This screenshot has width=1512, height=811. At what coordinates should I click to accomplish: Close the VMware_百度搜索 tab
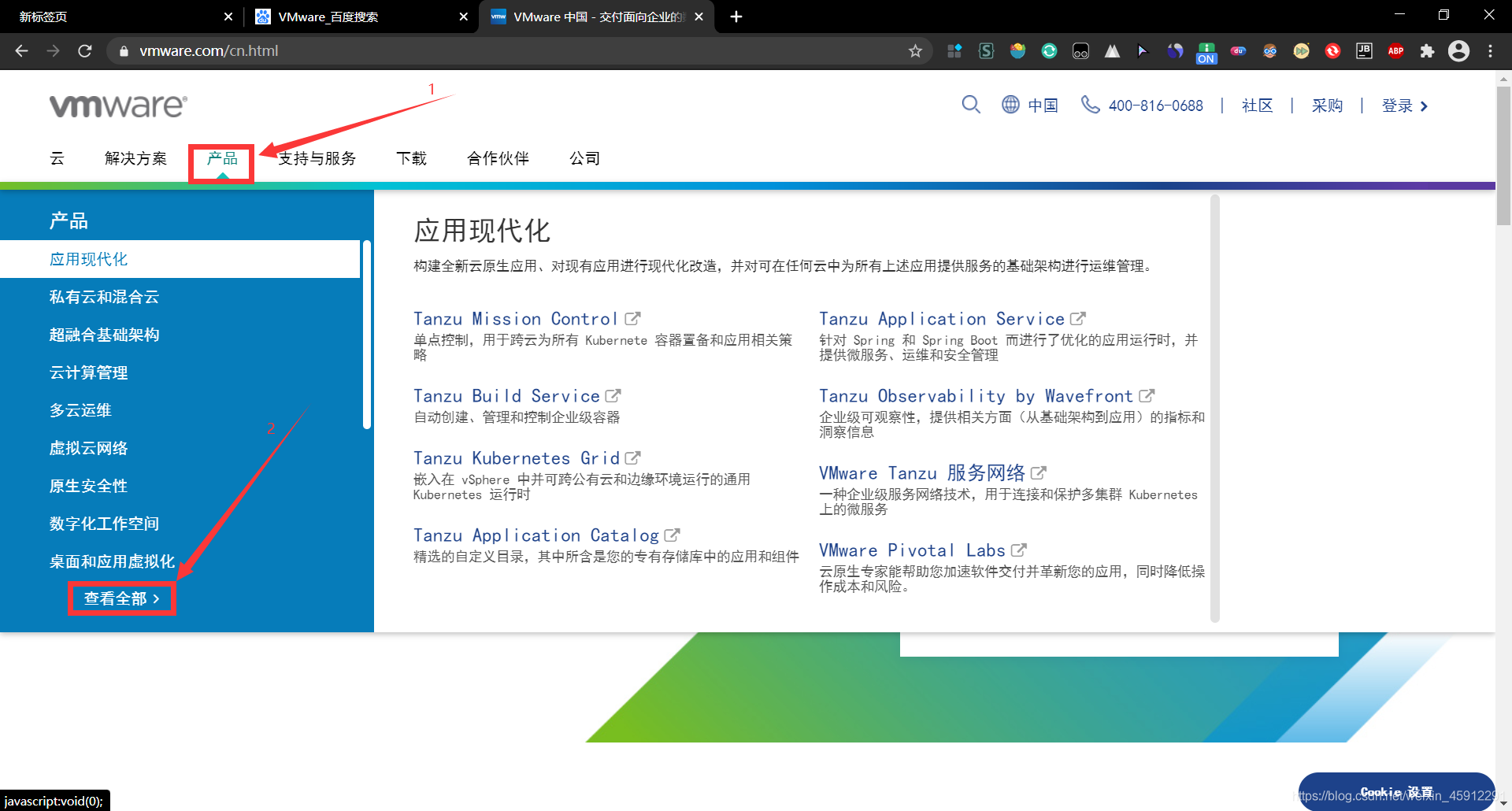point(464,17)
